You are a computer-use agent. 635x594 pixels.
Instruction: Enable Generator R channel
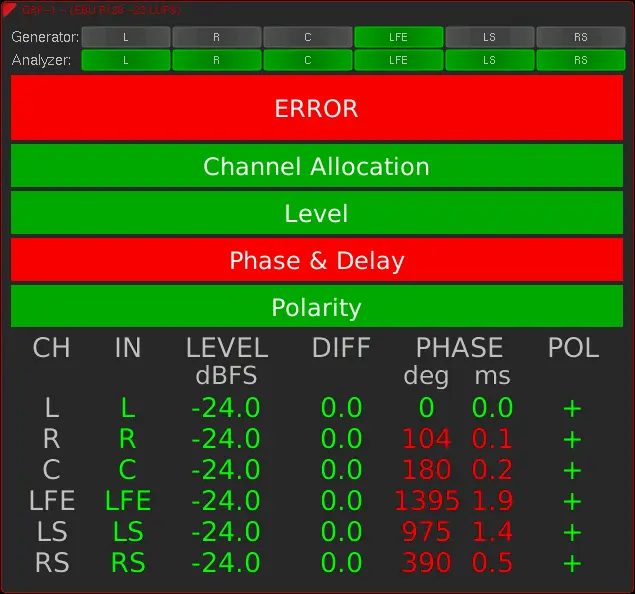coord(217,37)
